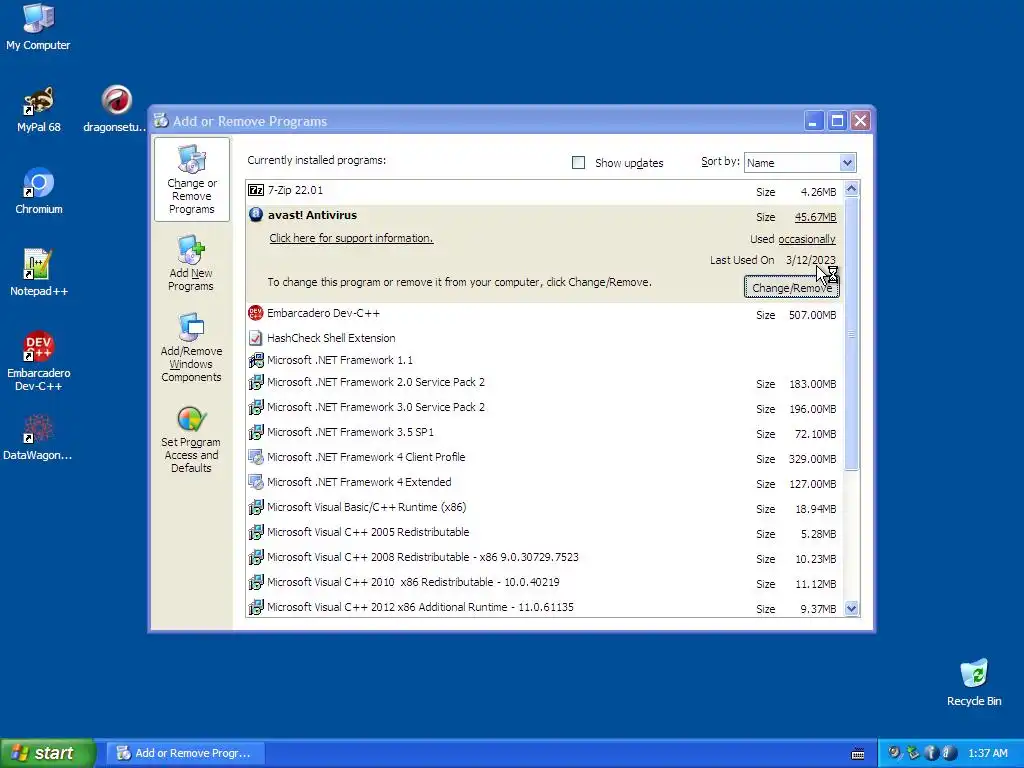Open the Start menu
Screen dimensions: 1024x768
point(47,754)
